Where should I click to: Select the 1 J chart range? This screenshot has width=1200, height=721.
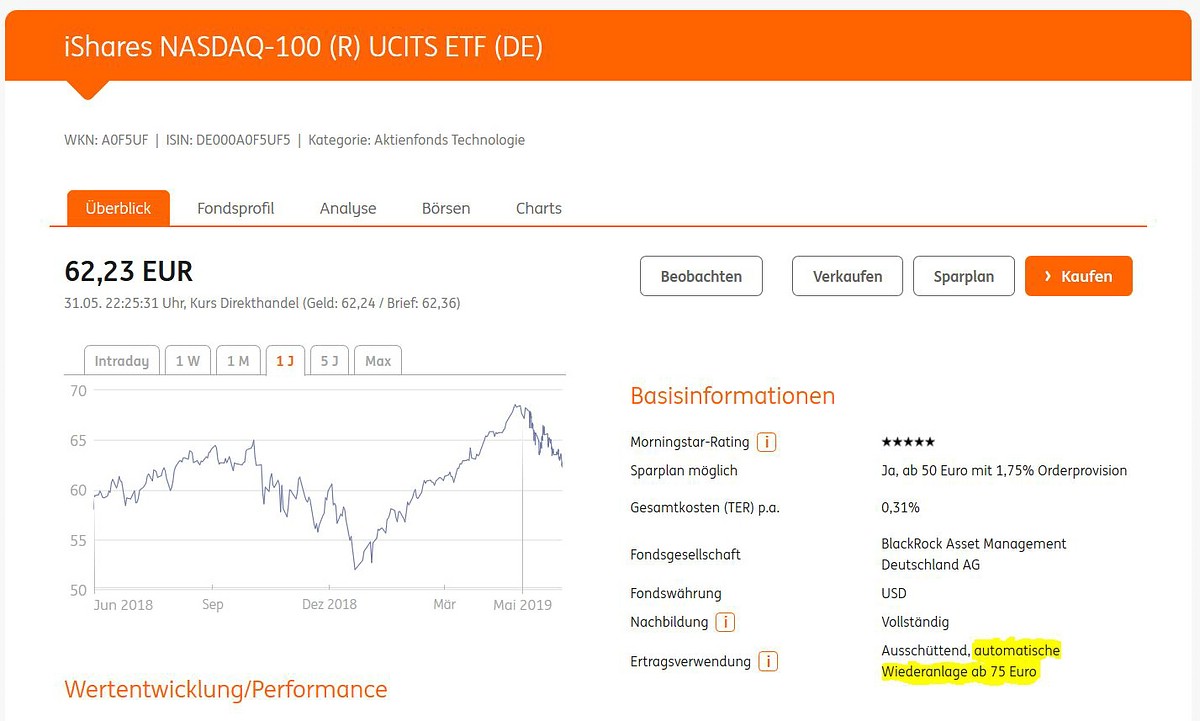click(285, 360)
